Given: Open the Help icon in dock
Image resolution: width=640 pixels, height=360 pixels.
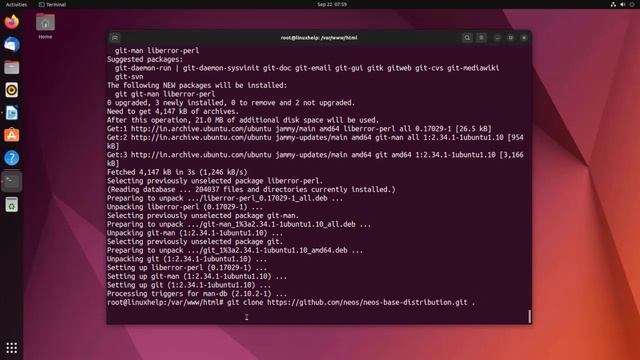Looking at the screenshot, I should point(11,158).
